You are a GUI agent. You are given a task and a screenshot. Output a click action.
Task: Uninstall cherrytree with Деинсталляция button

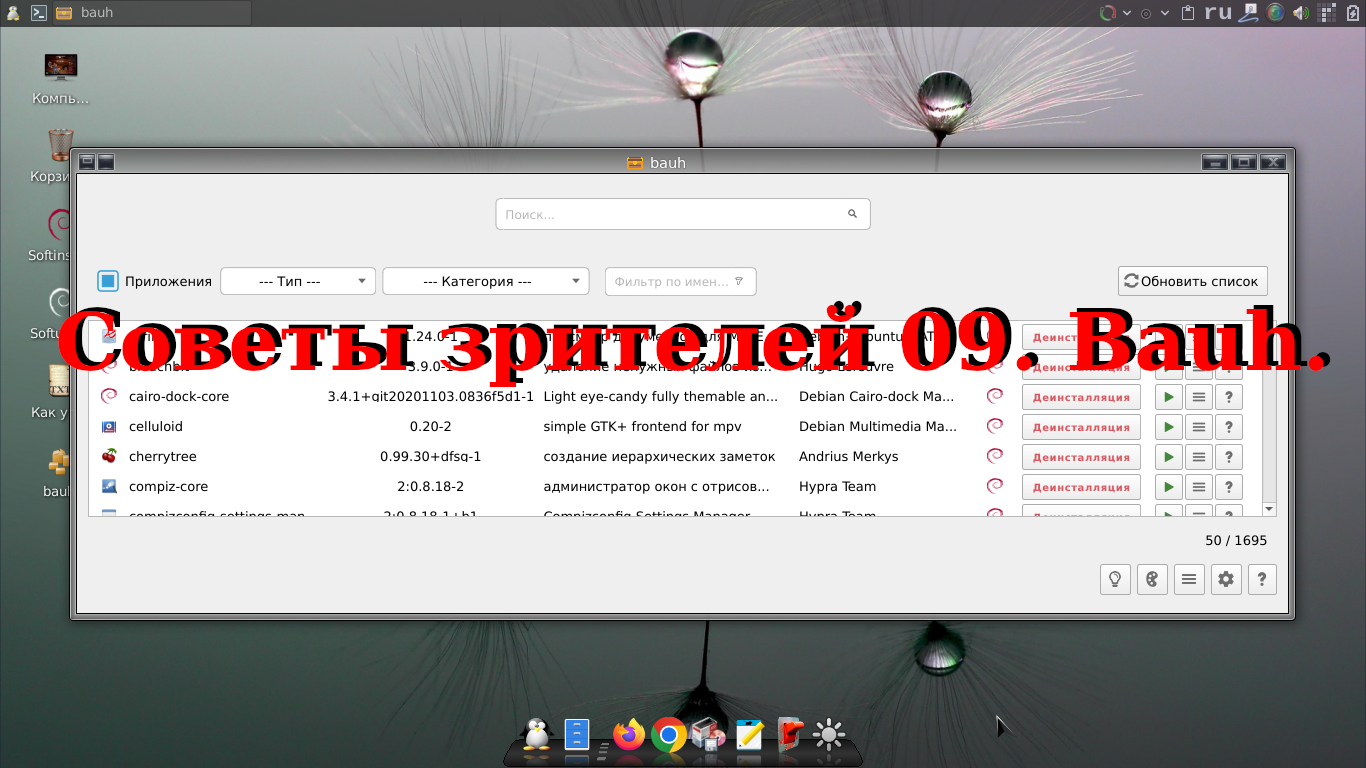[1081, 457]
